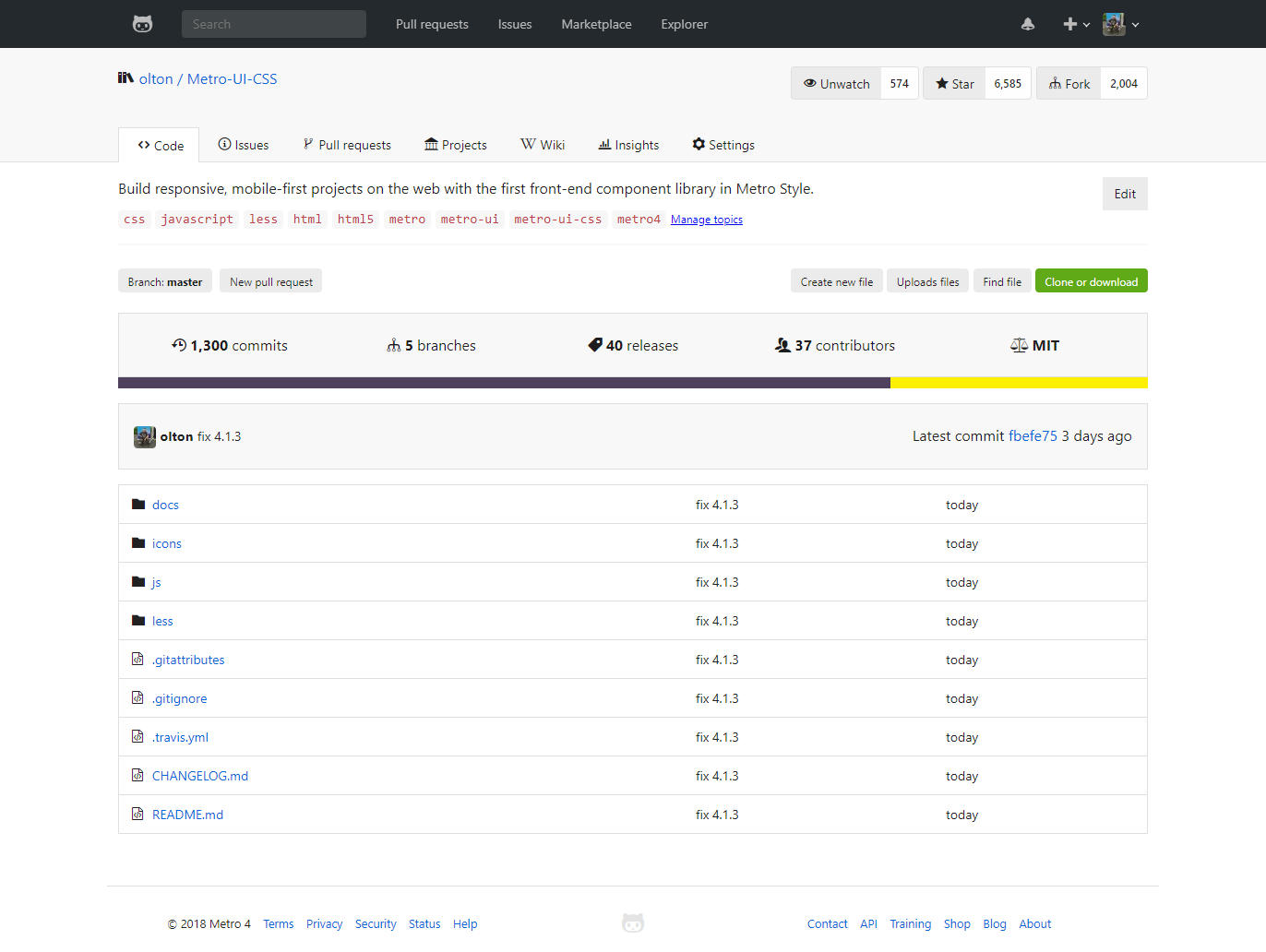
Task: Open notifications via the bell icon
Action: [1028, 24]
